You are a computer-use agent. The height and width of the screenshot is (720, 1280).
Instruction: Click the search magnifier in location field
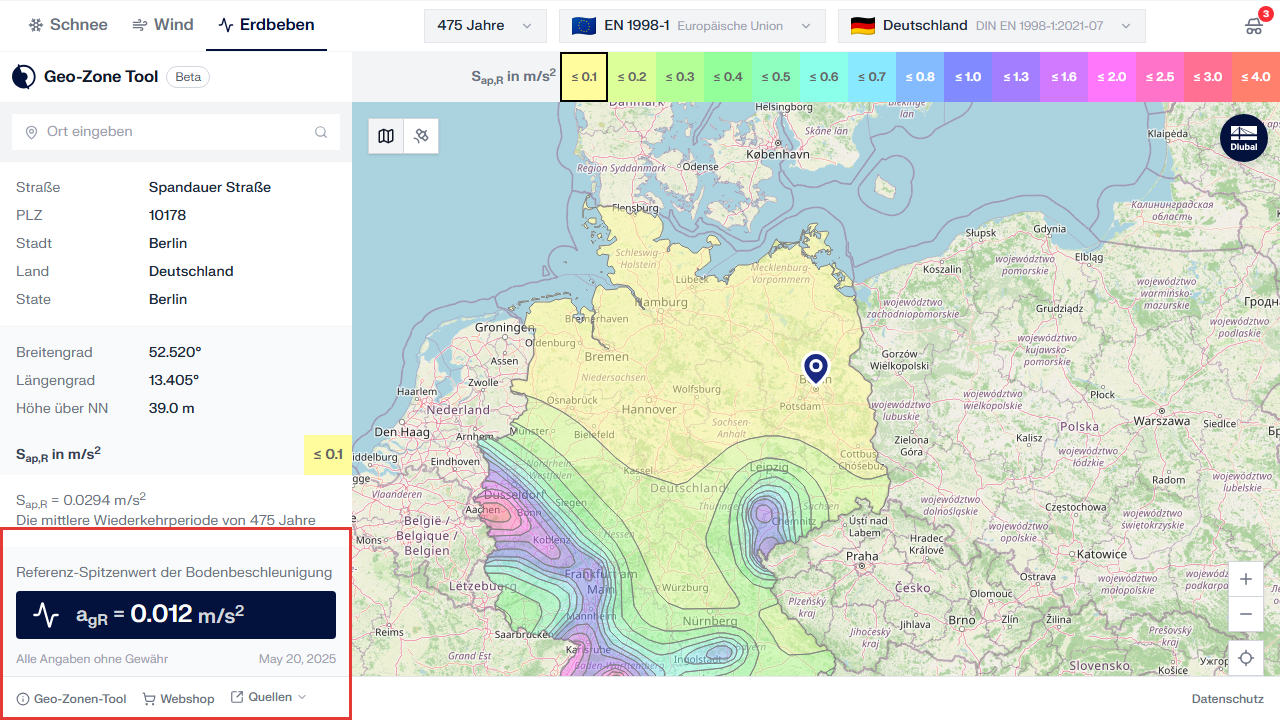point(321,132)
